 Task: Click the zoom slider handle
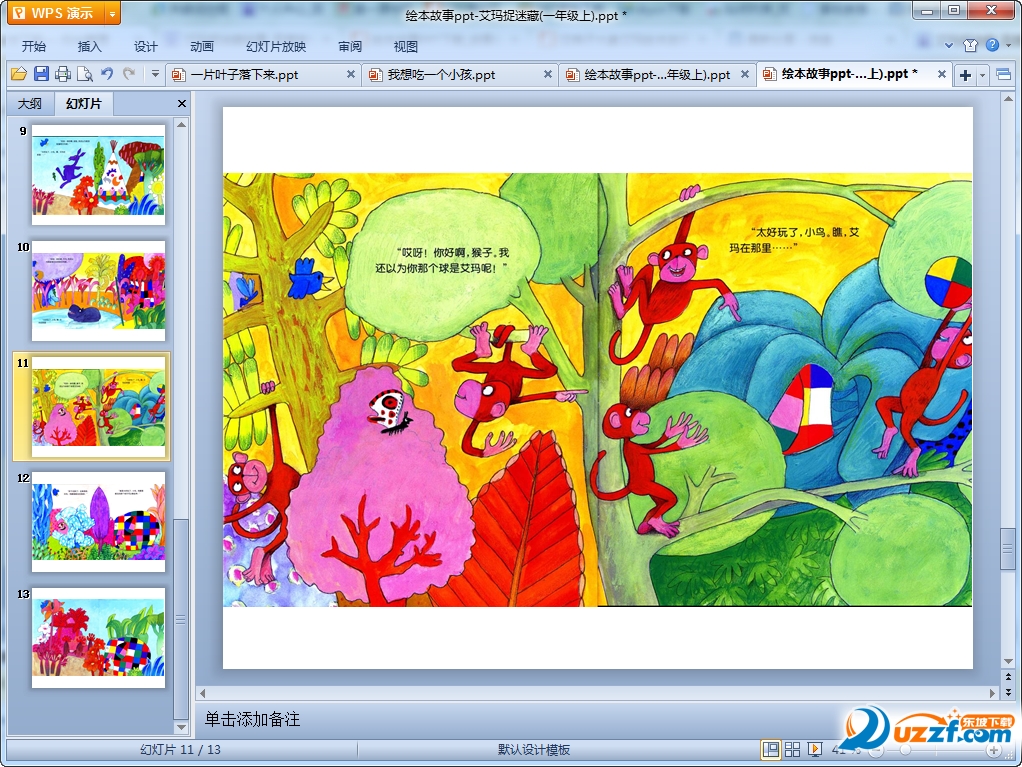pyautogui.click(x=905, y=750)
